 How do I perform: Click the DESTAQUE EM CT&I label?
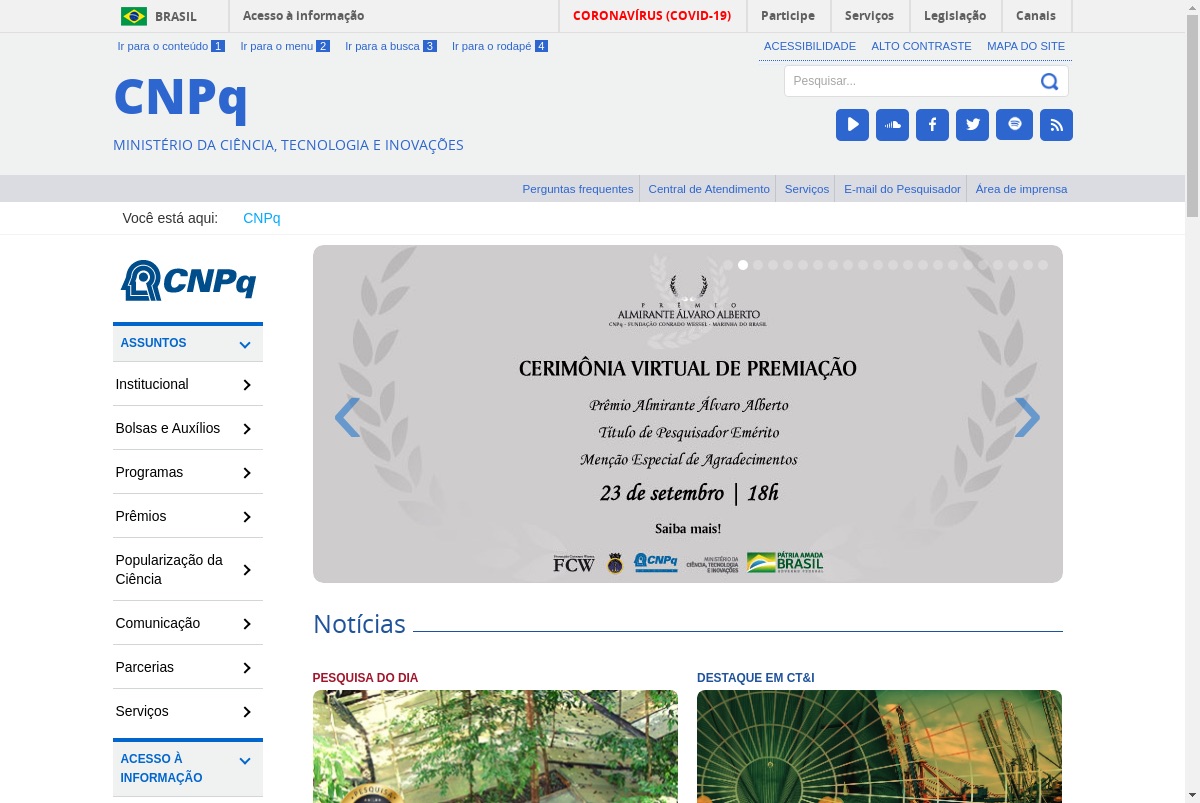tap(756, 678)
